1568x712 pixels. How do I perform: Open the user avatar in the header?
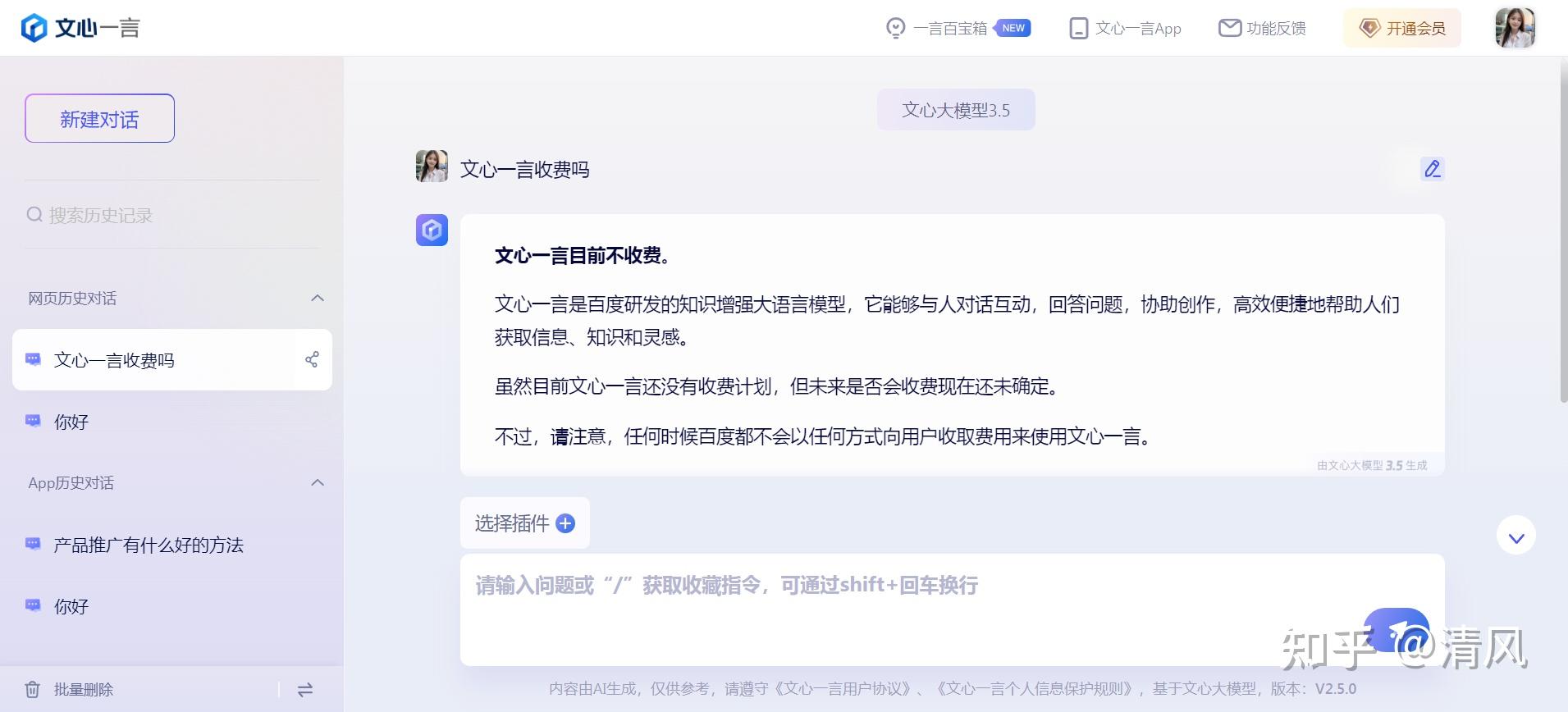pyautogui.click(x=1515, y=28)
